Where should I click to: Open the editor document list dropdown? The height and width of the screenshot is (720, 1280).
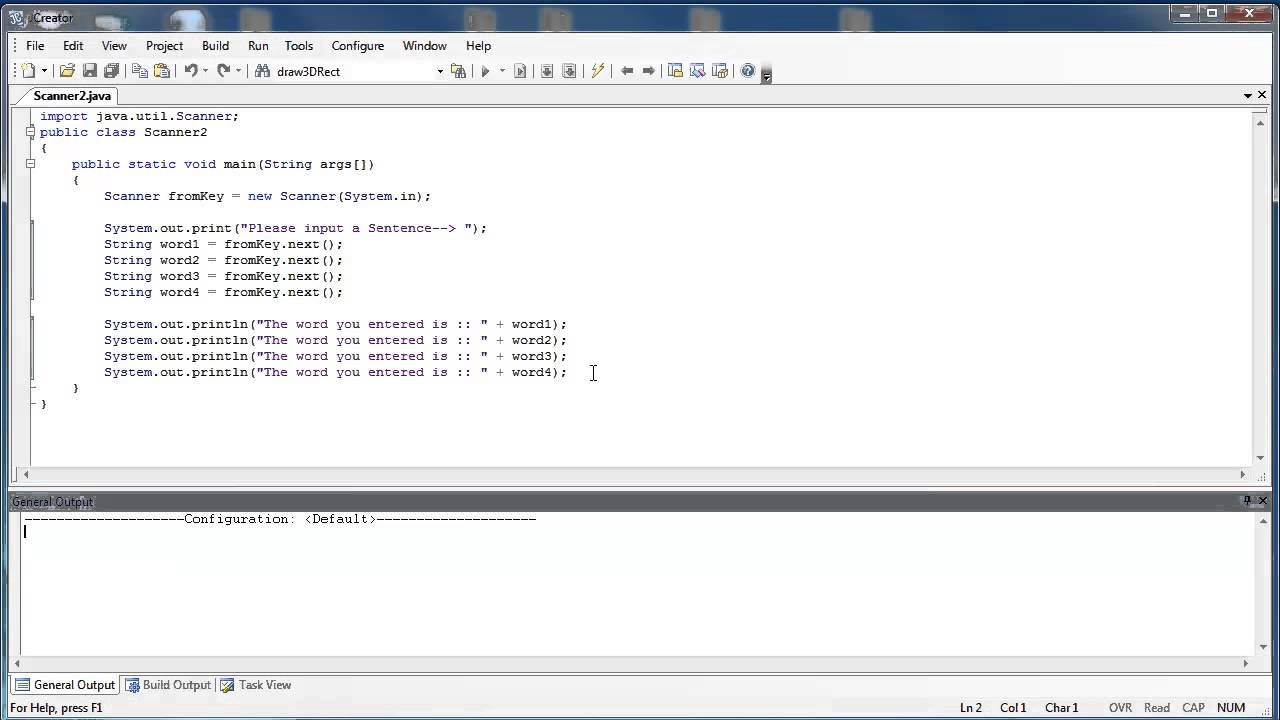(1248, 96)
